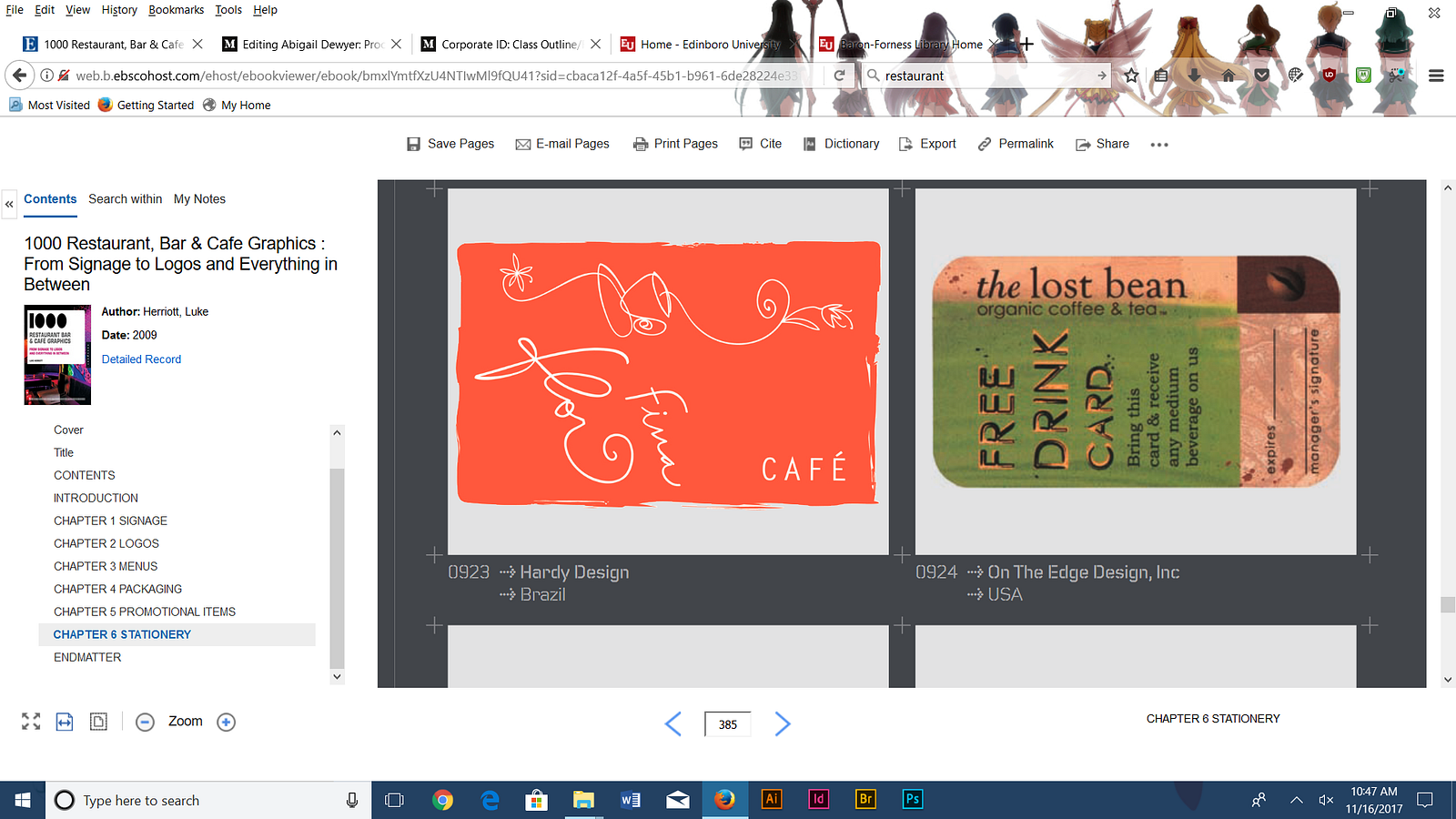Screen dimensions: 1456x819
Task: Open My Home bookmark
Action: click(x=237, y=106)
